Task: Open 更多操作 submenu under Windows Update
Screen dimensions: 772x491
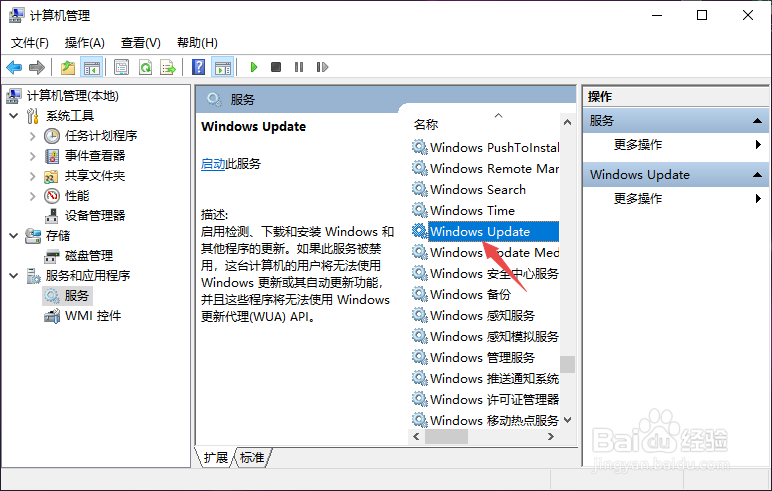Action: click(x=687, y=198)
